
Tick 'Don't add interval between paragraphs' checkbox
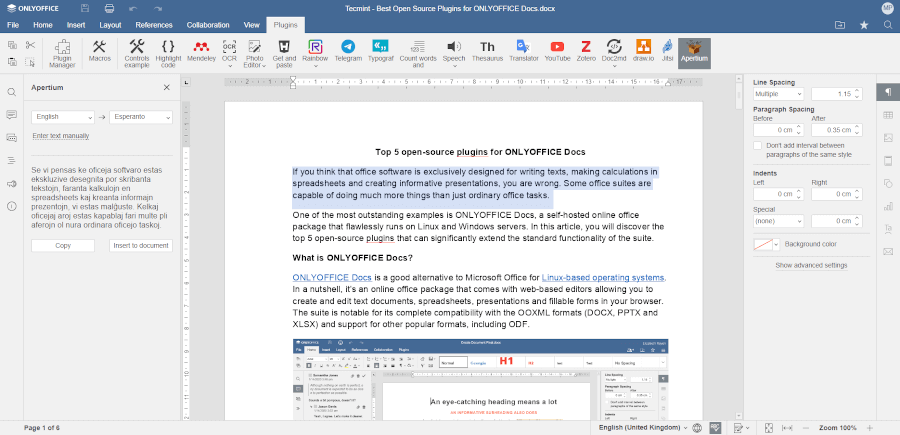pos(758,146)
